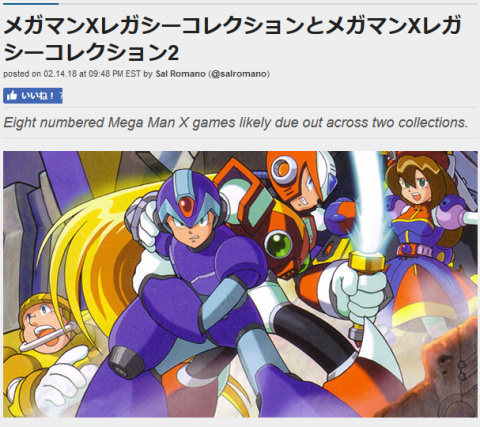Click the Mega Man X artwork image
480x427 pixels.
240,284
